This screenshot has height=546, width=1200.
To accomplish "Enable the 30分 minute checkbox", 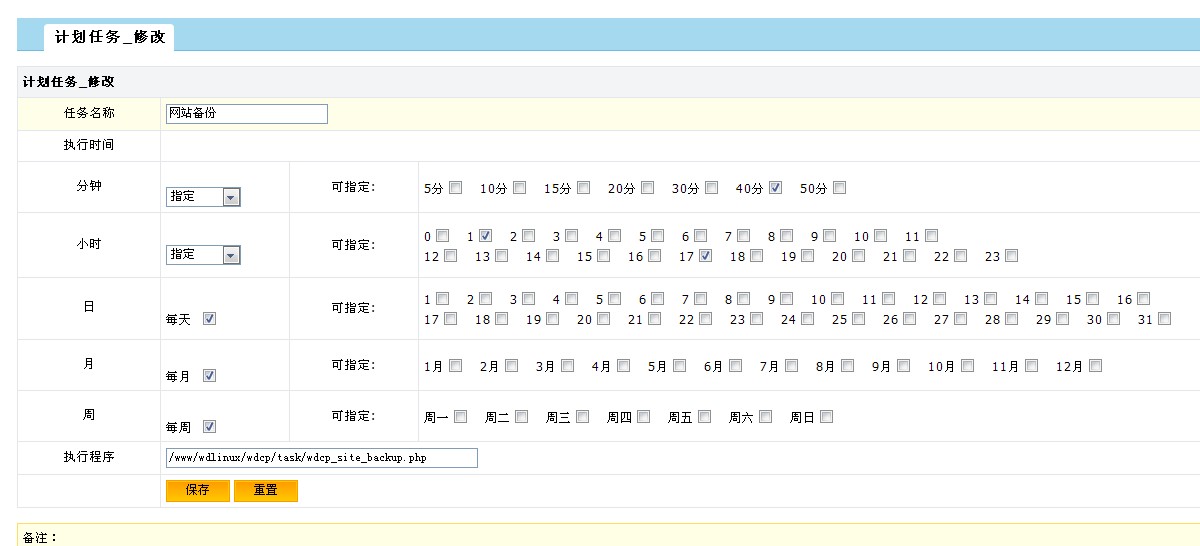I will click(x=711, y=187).
